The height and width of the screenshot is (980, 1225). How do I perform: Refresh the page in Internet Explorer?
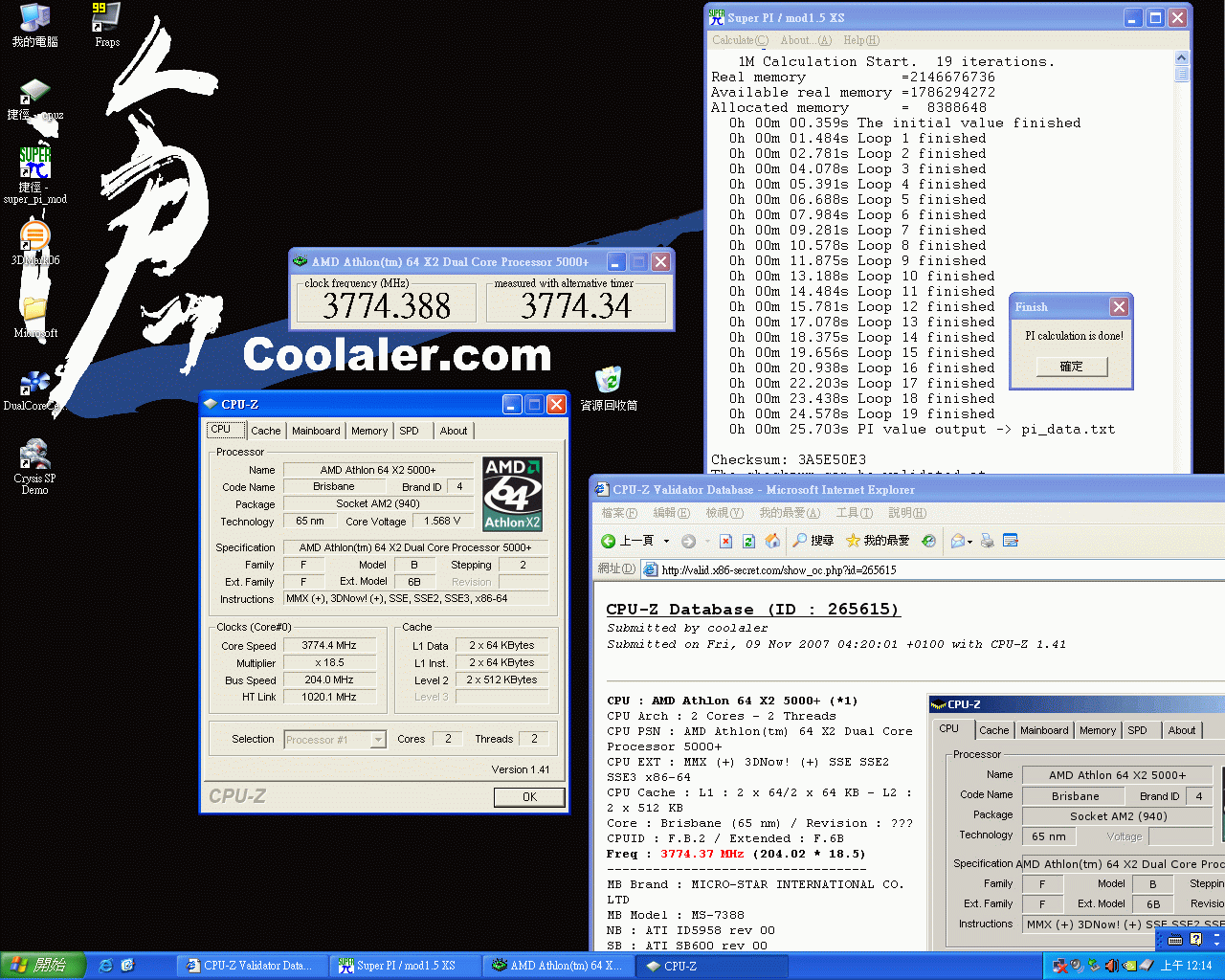click(x=748, y=541)
